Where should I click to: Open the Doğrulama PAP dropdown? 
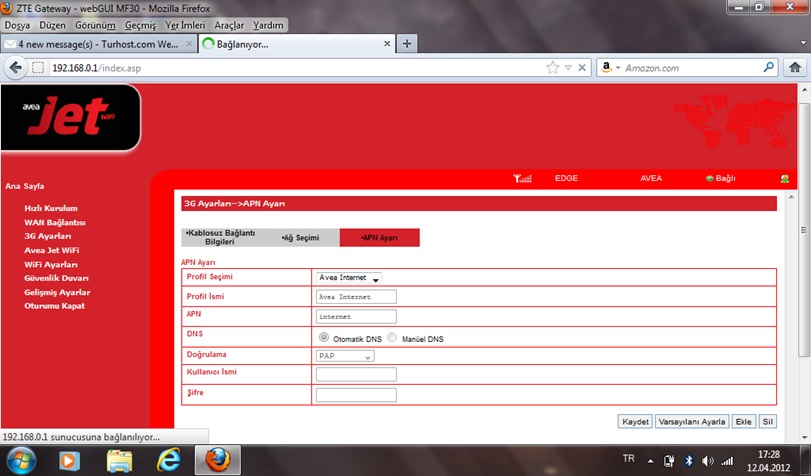click(345, 356)
